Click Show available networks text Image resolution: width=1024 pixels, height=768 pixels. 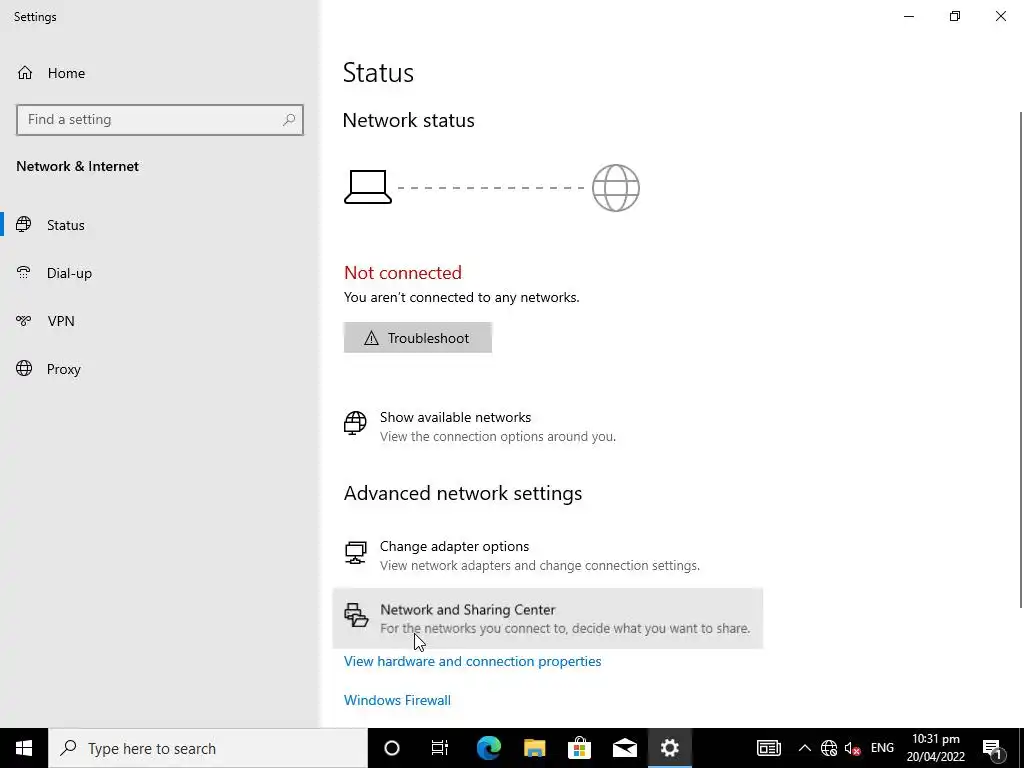455,417
